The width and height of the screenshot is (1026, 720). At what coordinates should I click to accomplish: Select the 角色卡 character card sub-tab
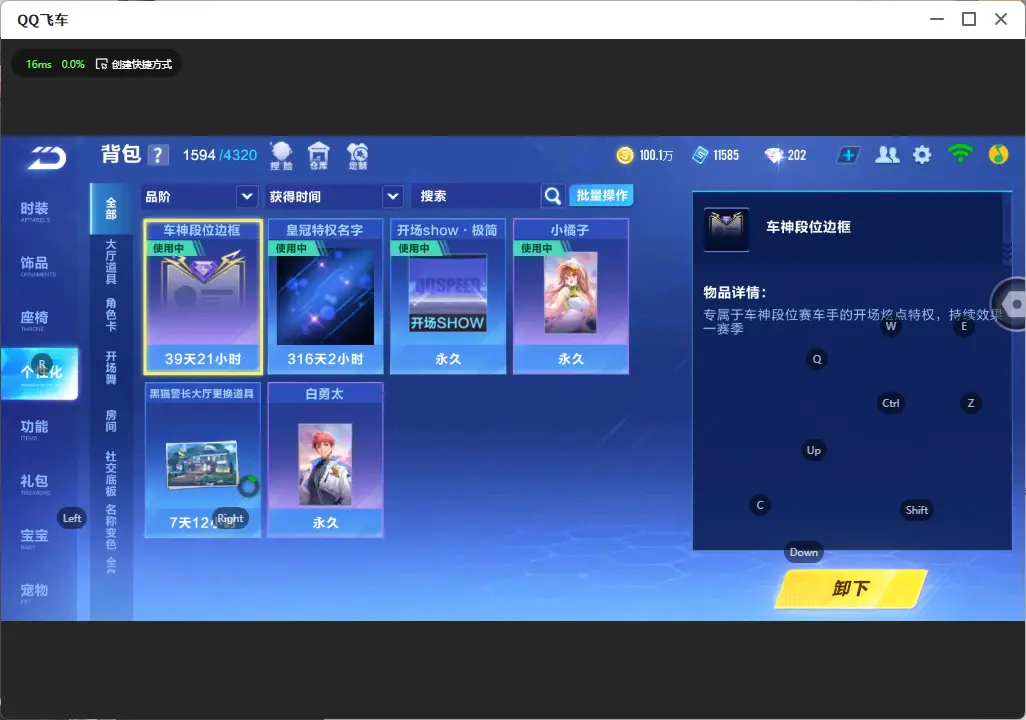111,315
